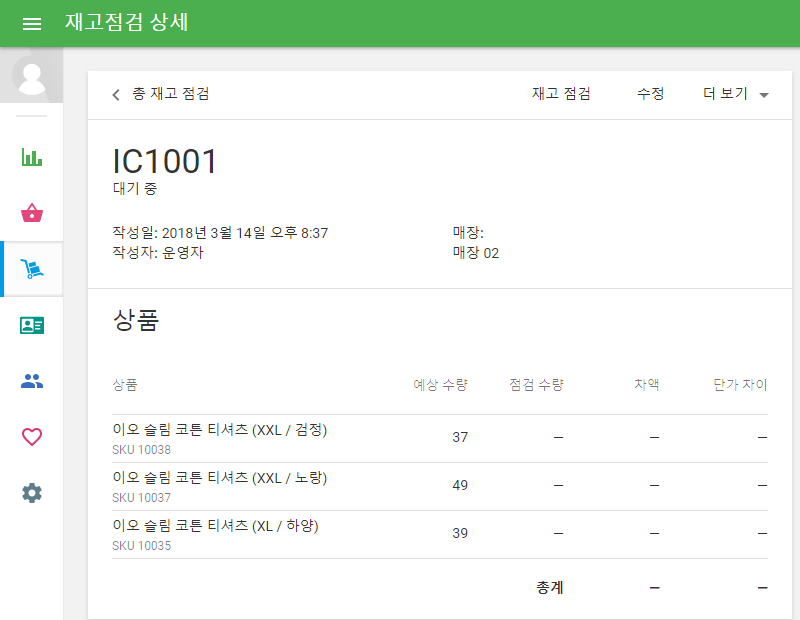The image size is (800, 620).
Task: Click the 예상 수량 column header
Action: 440,385
